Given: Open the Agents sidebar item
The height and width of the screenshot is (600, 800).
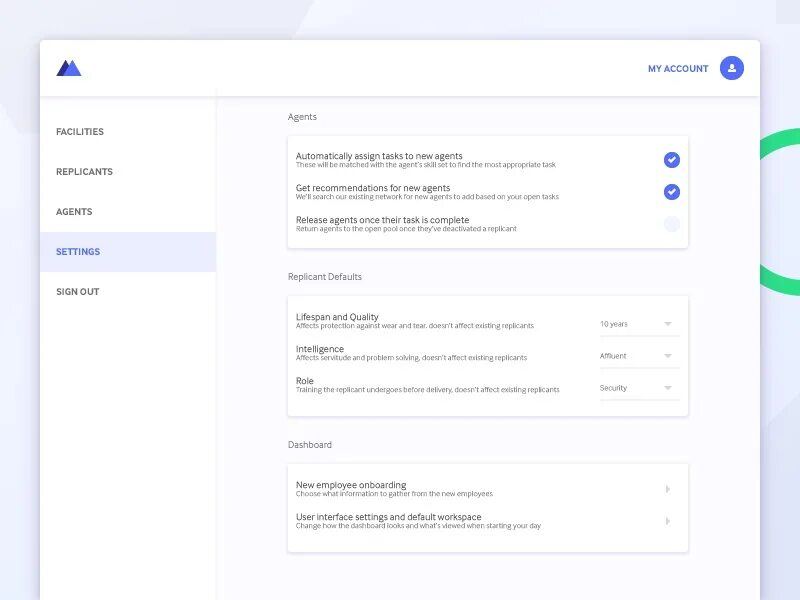Looking at the screenshot, I should (x=74, y=212).
